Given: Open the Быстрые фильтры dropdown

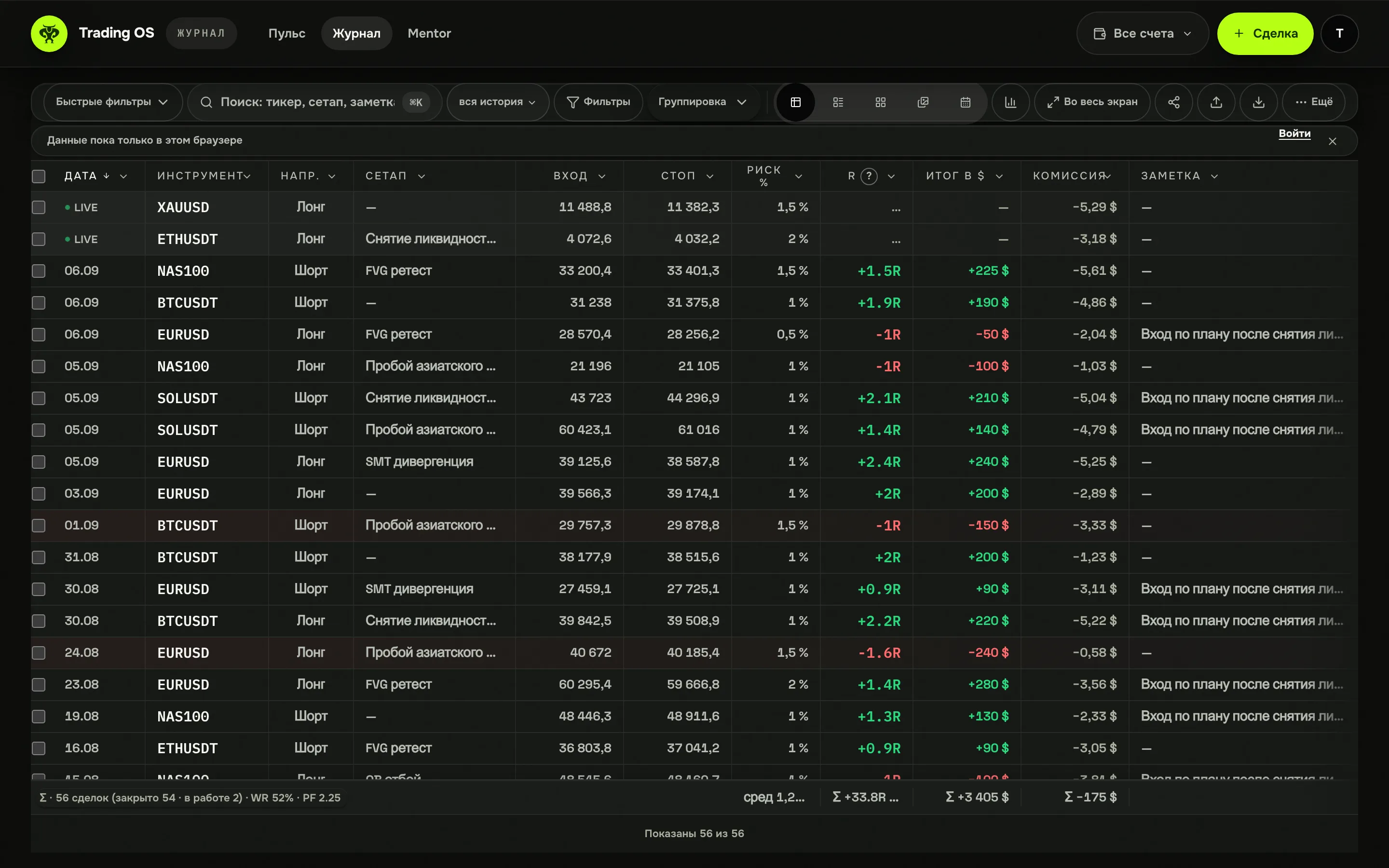Looking at the screenshot, I should point(112,102).
